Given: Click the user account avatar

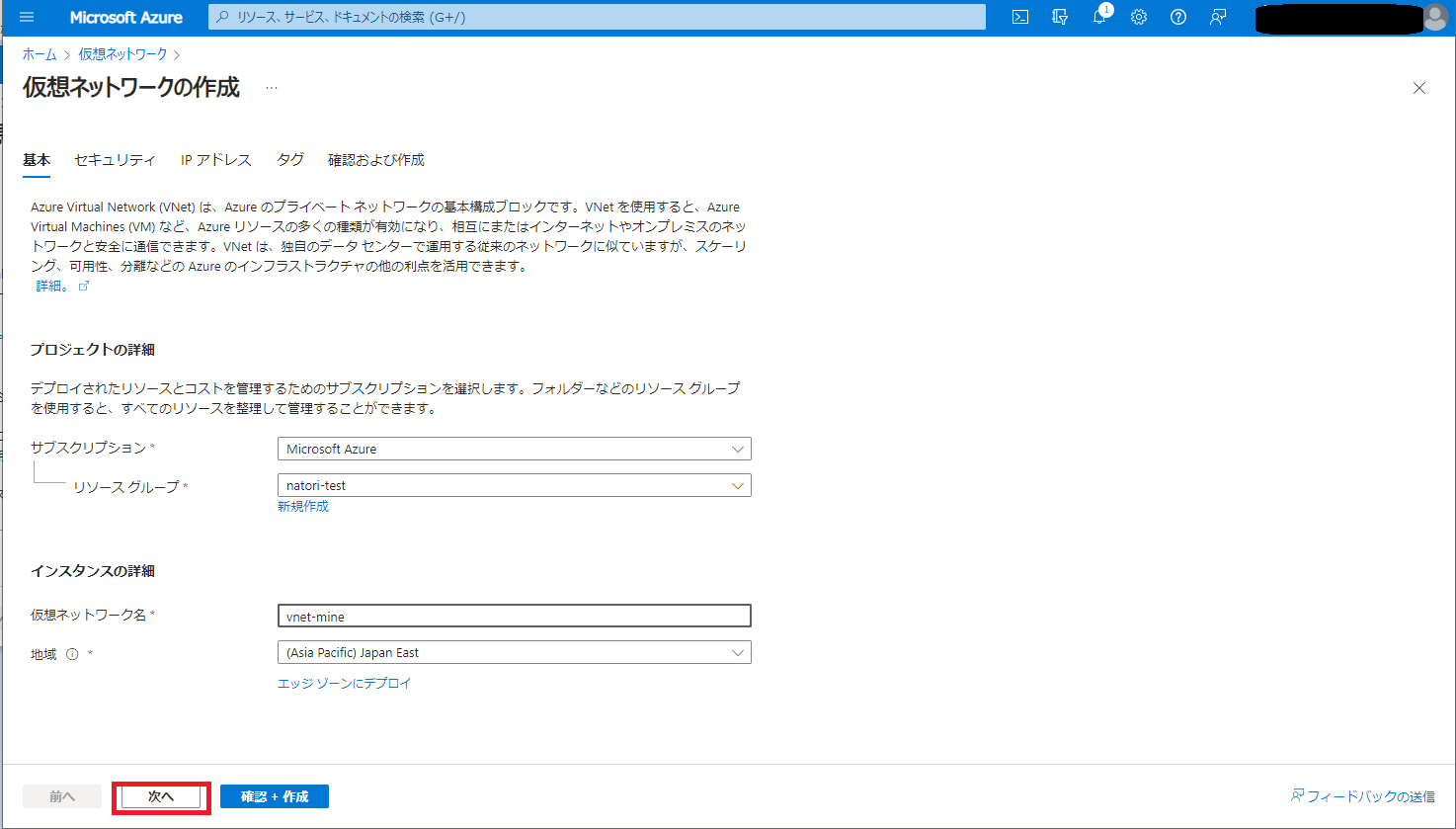Looking at the screenshot, I should (1435, 18).
